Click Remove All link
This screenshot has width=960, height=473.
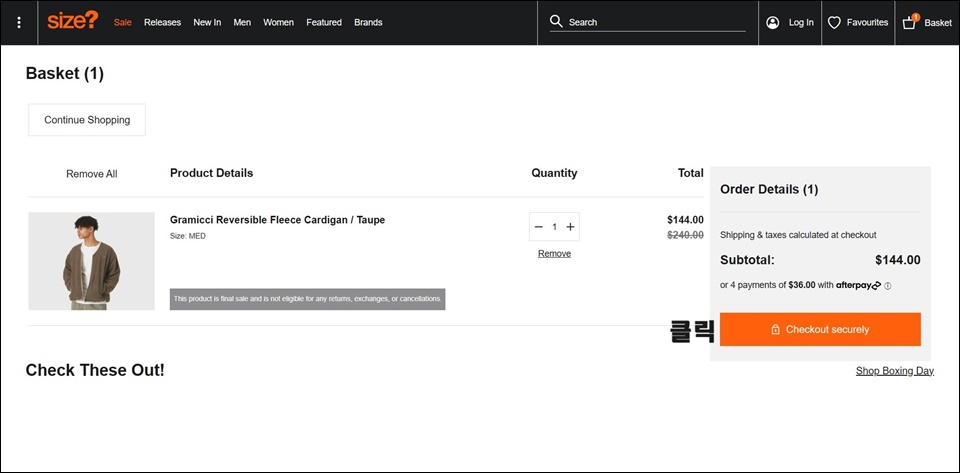(92, 174)
